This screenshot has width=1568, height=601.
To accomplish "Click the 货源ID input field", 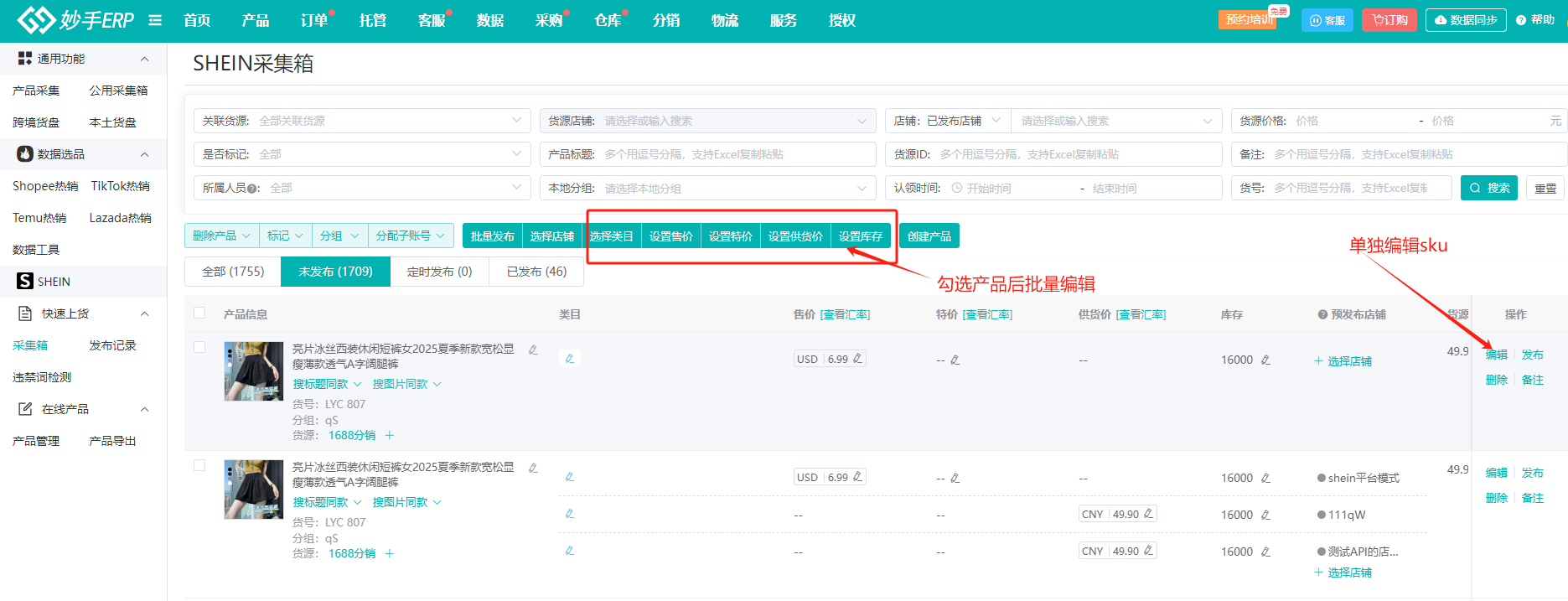I will click(x=1053, y=154).
